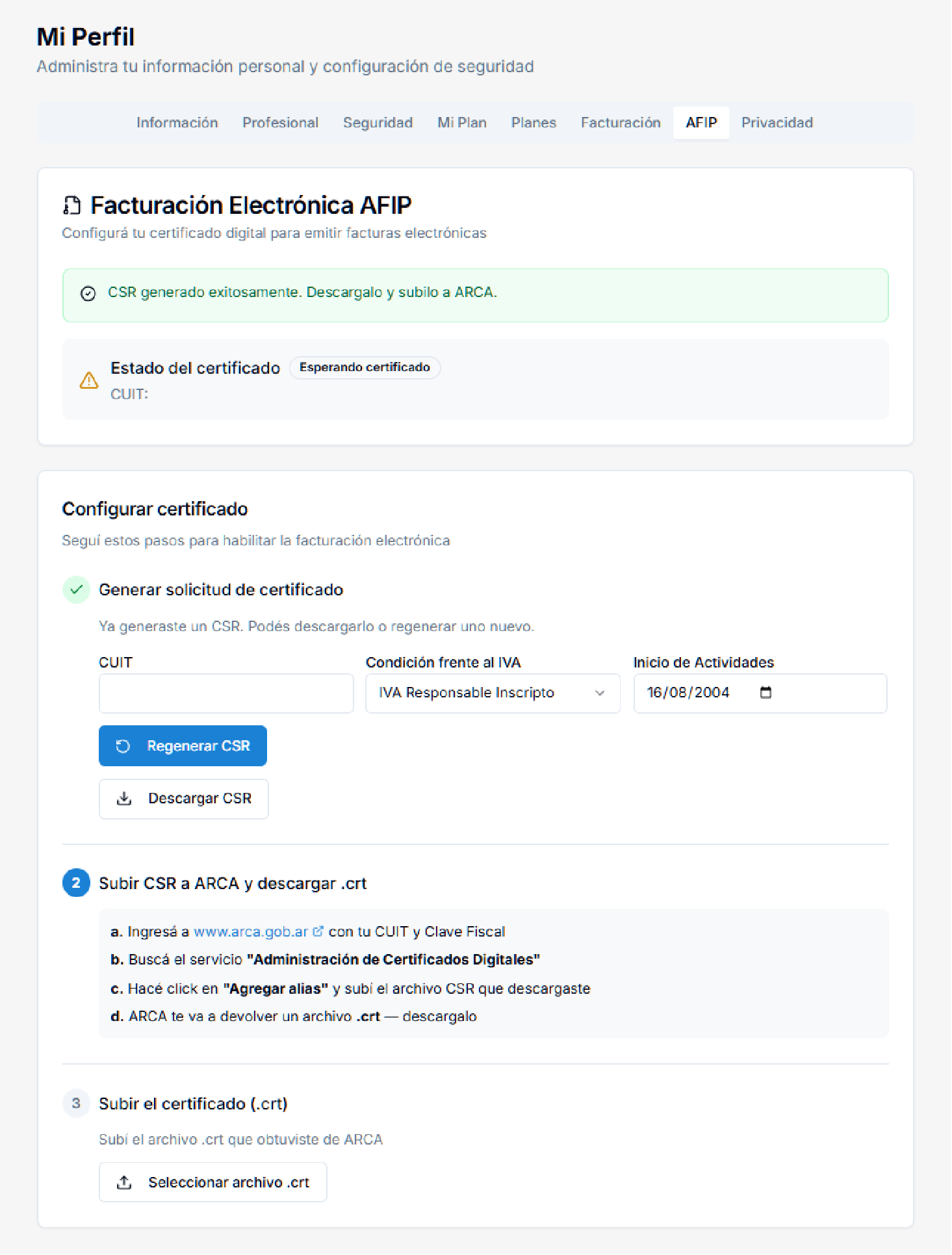Click the Regenerar CSR button
This screenshot has width=952, height=1255.
[x=183, y=745]
